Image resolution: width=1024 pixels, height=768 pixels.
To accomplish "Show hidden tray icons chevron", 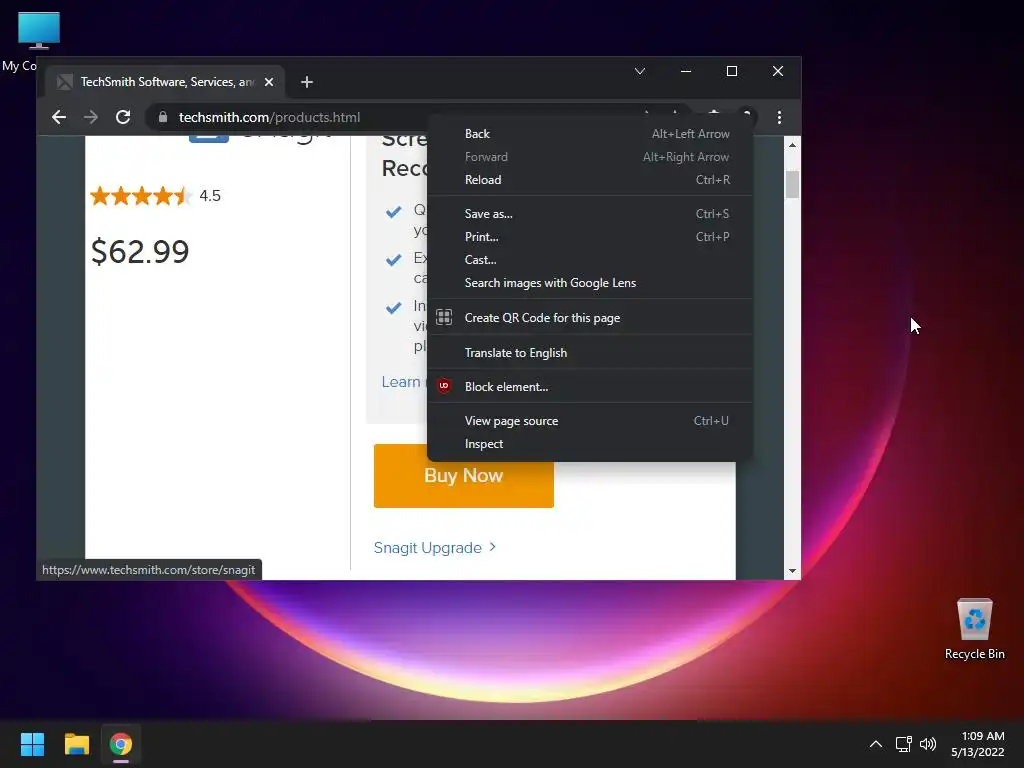I will pos(876,744).
